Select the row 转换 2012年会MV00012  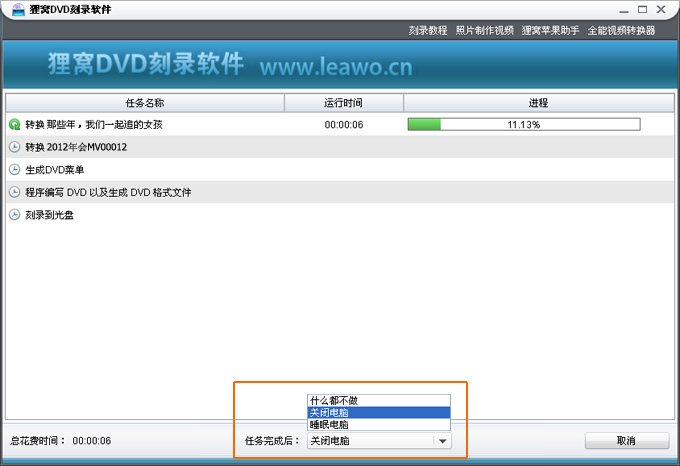340,147
